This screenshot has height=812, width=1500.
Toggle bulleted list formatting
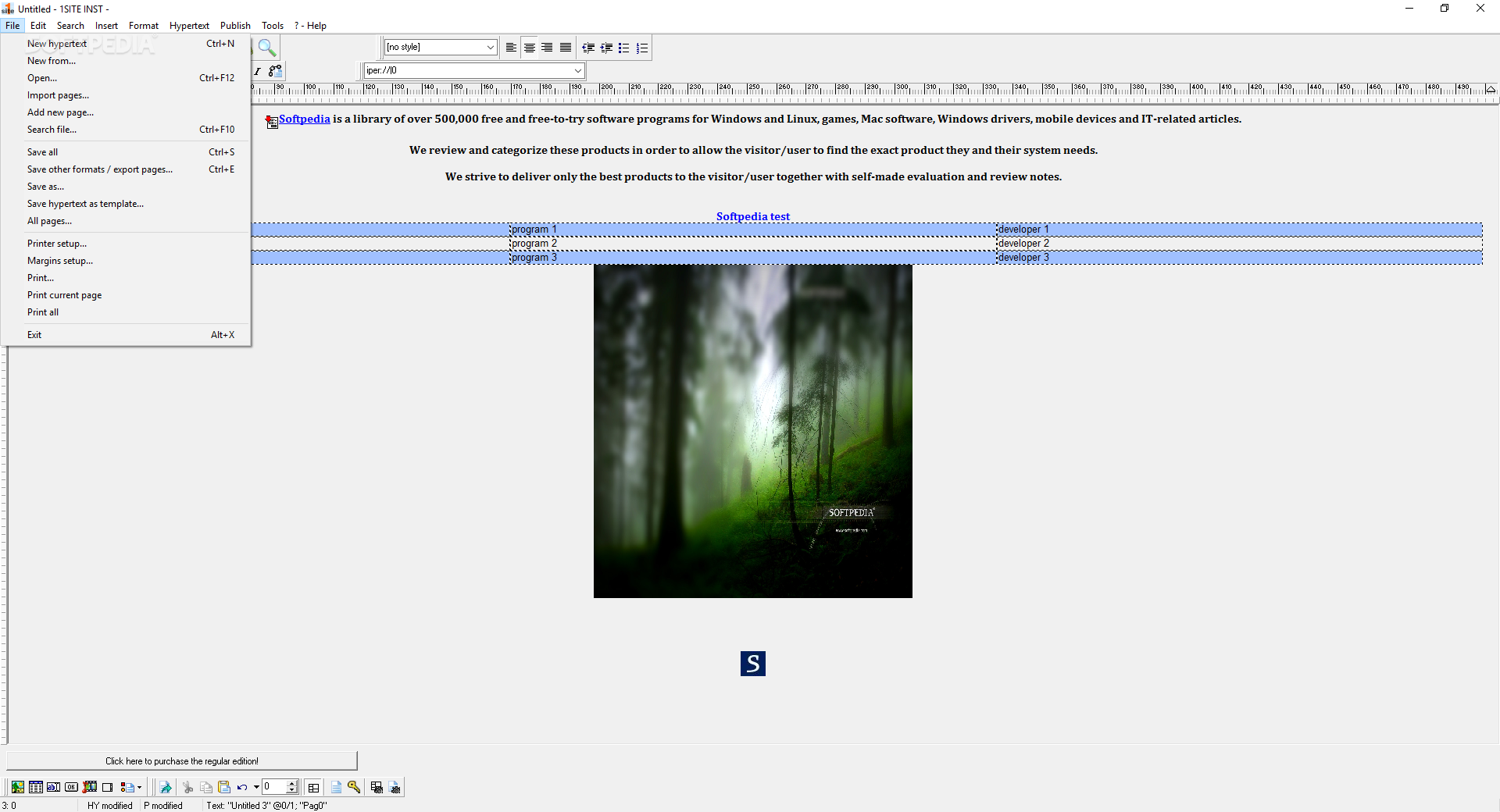point(623,48)
